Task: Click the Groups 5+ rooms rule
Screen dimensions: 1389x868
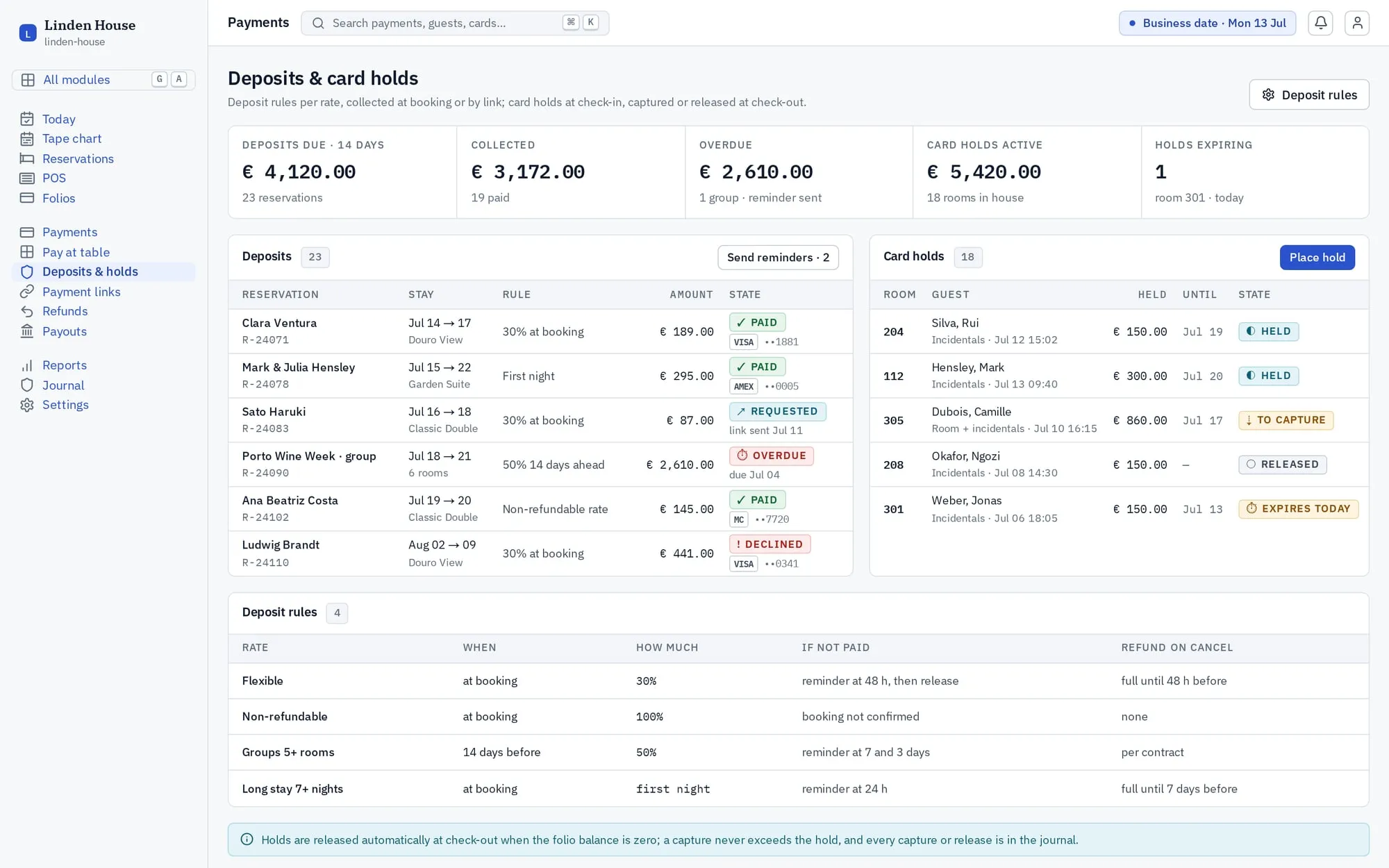Action: pyautogui.click(x=798, y=753)
